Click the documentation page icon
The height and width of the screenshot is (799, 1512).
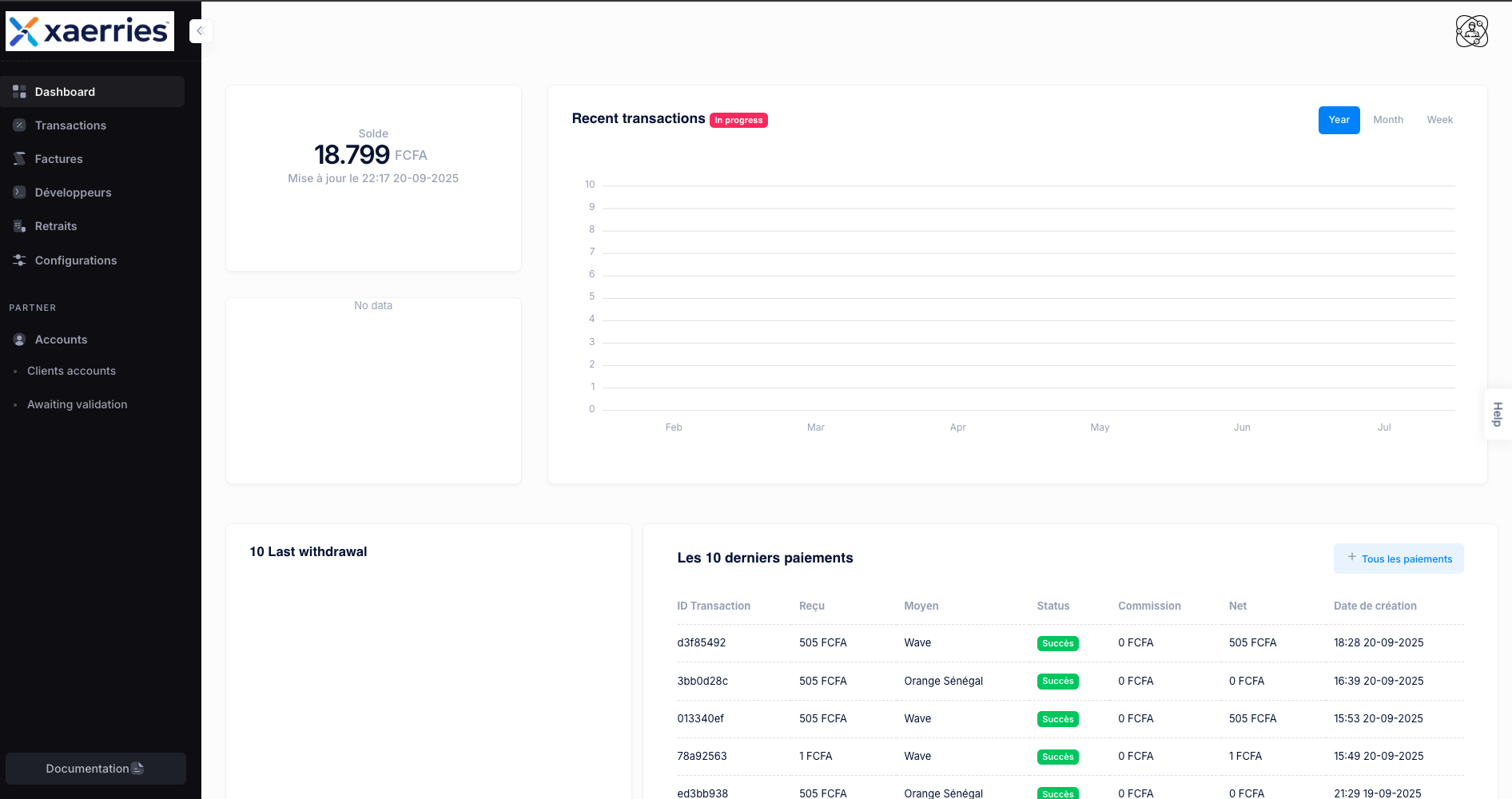138,768
